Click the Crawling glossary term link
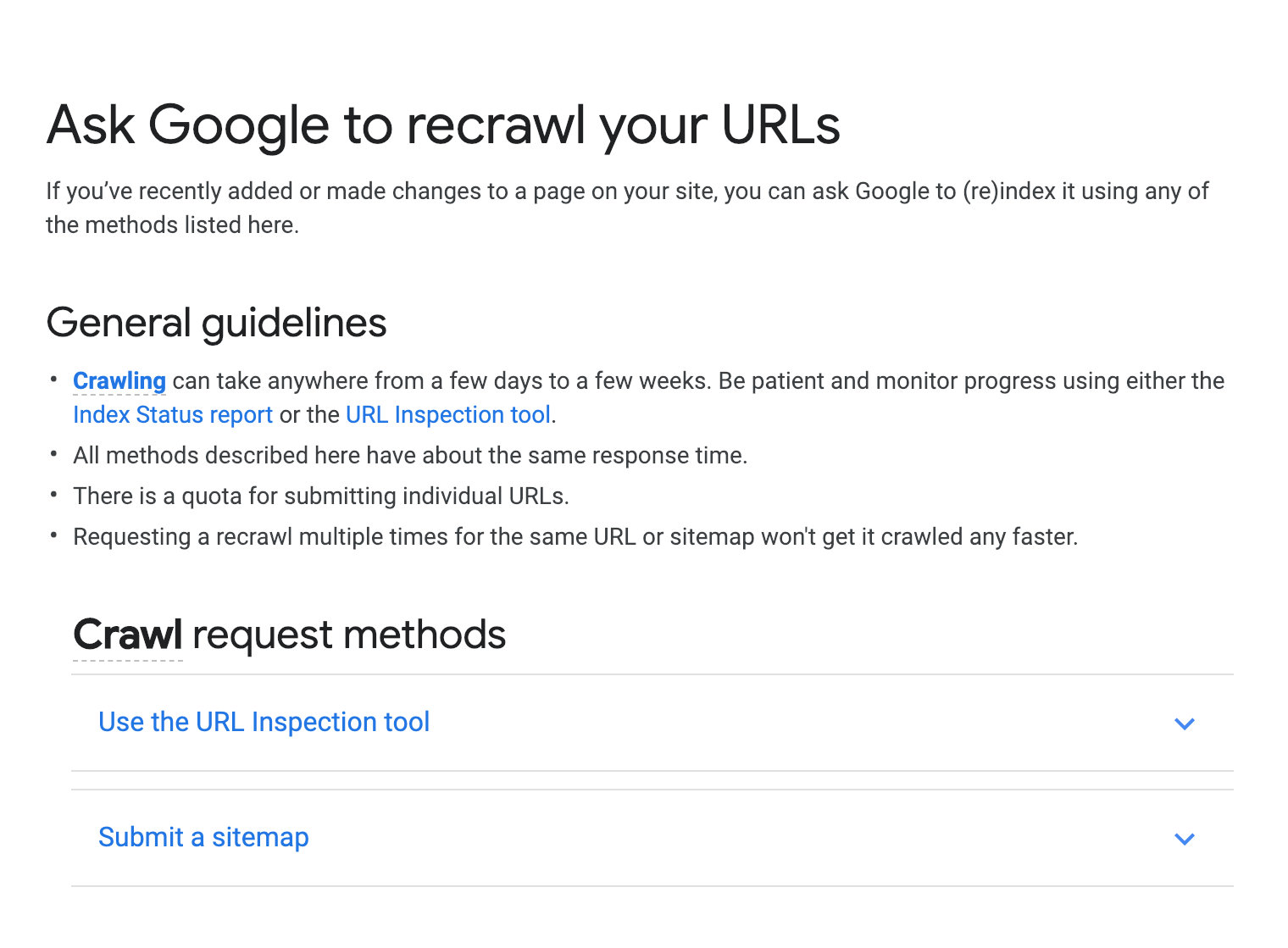Image resolution: width=1288 pixels, height=948 pixels. (119, 381)
